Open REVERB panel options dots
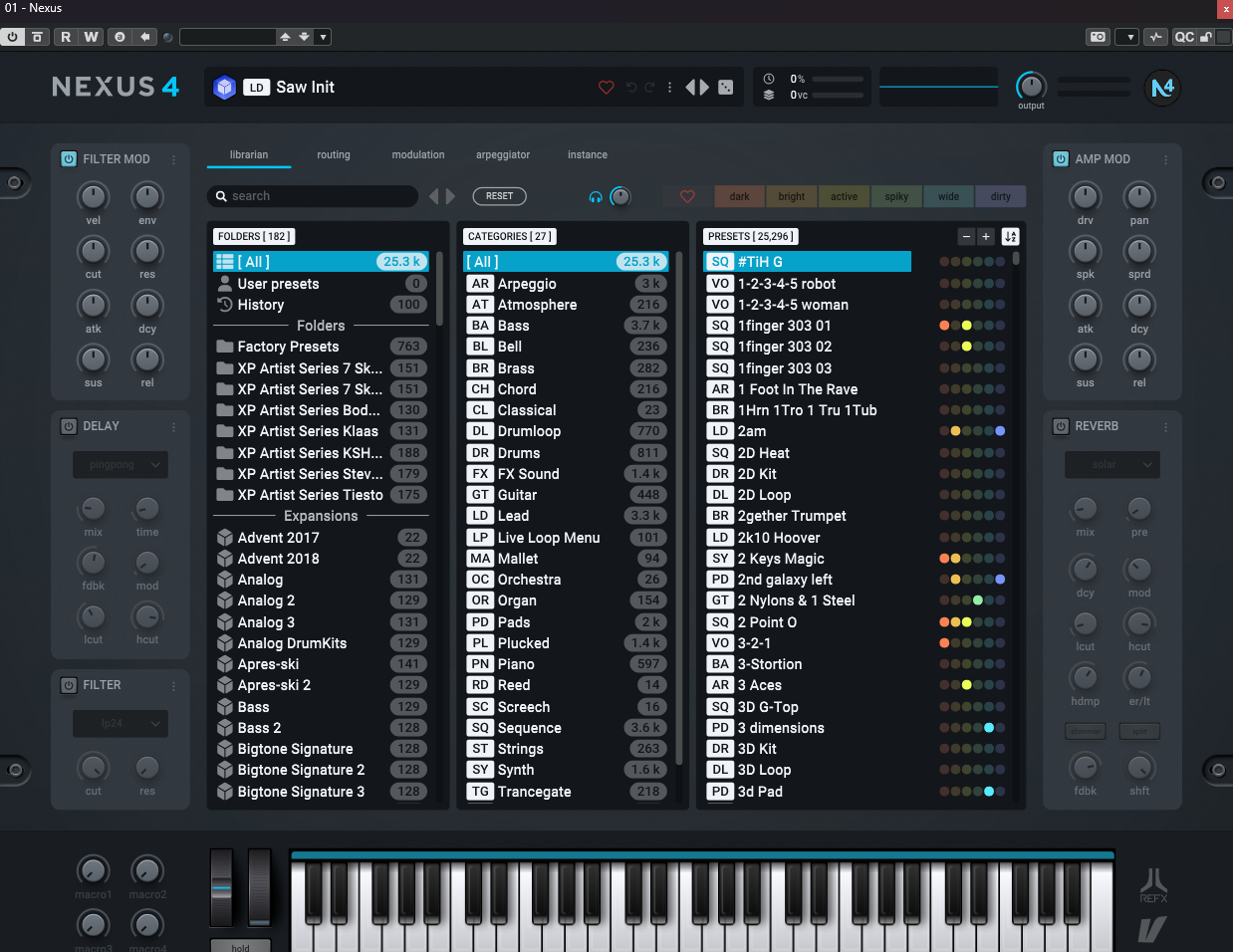This screenshot has height=952, width=1233. 1165,426
